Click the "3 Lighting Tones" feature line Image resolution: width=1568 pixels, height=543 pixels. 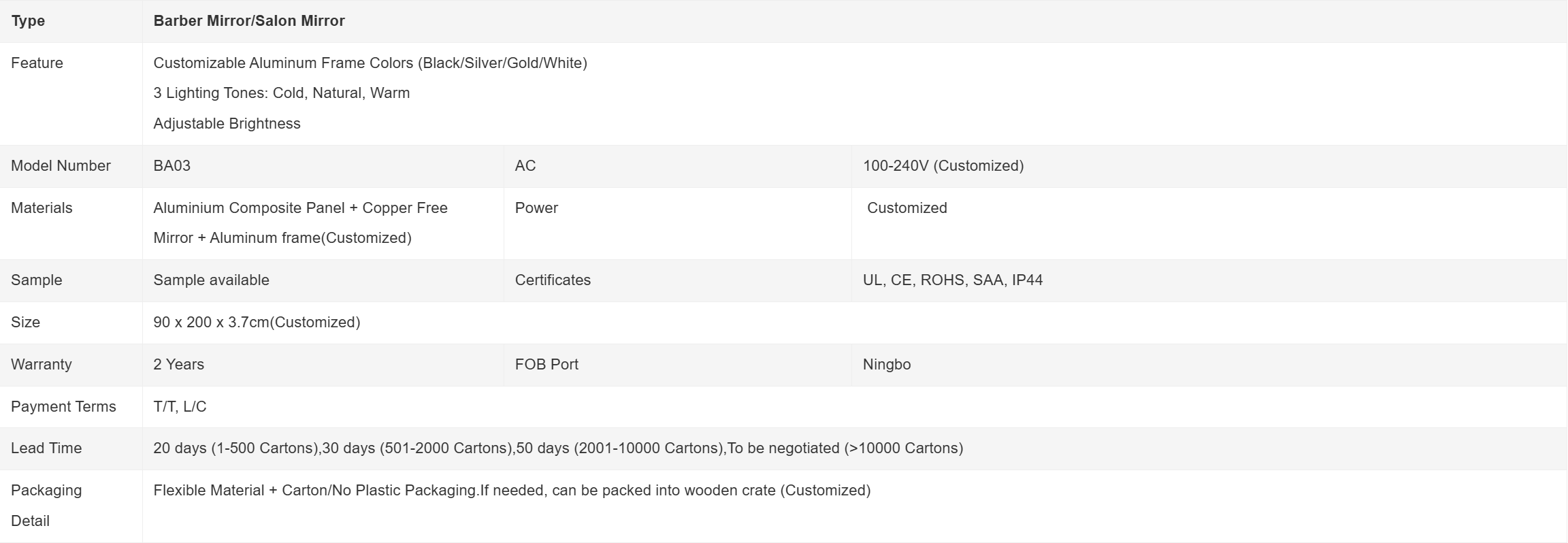coord(281,93)
